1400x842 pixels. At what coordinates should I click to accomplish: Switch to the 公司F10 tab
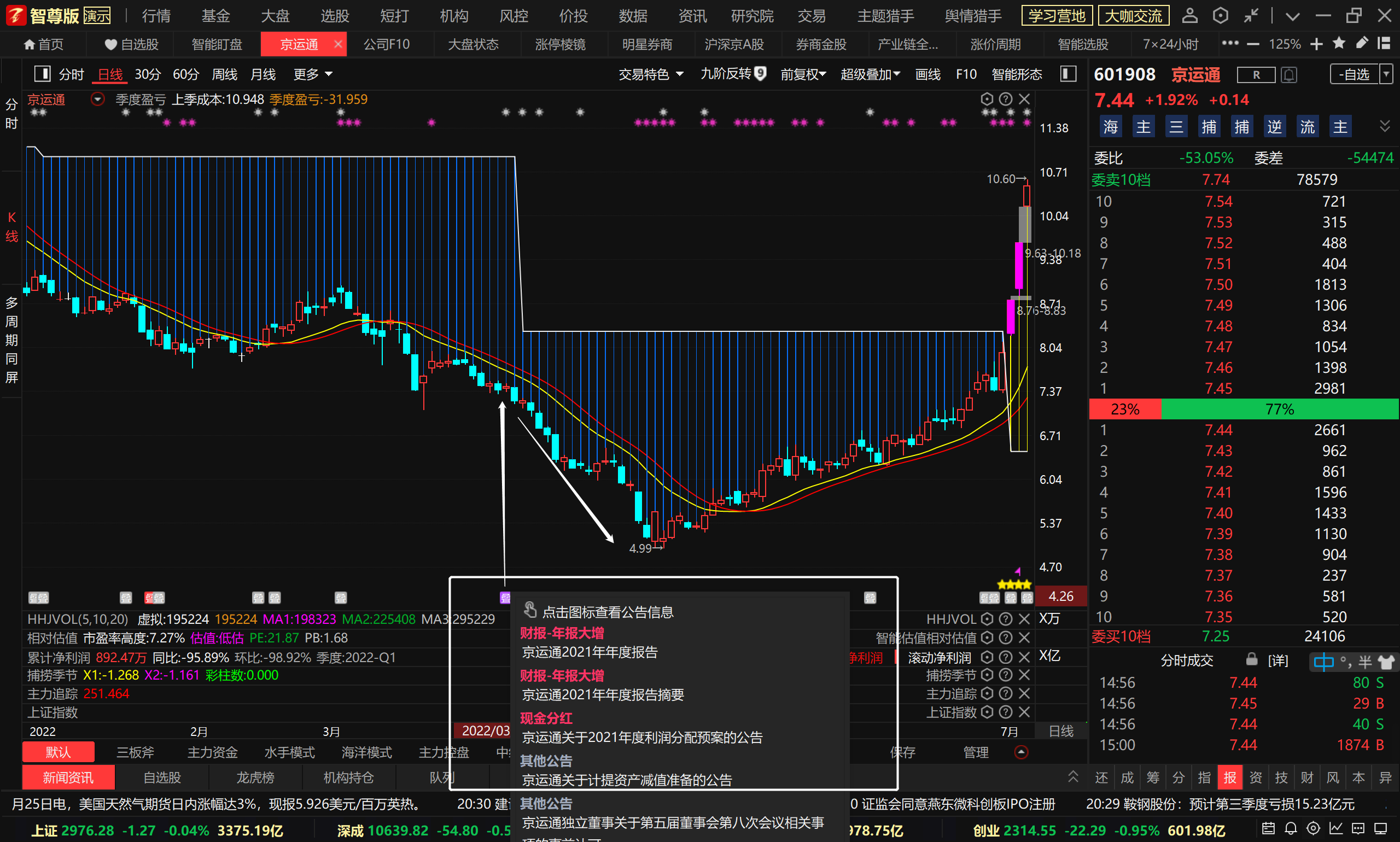pos(387,44)
